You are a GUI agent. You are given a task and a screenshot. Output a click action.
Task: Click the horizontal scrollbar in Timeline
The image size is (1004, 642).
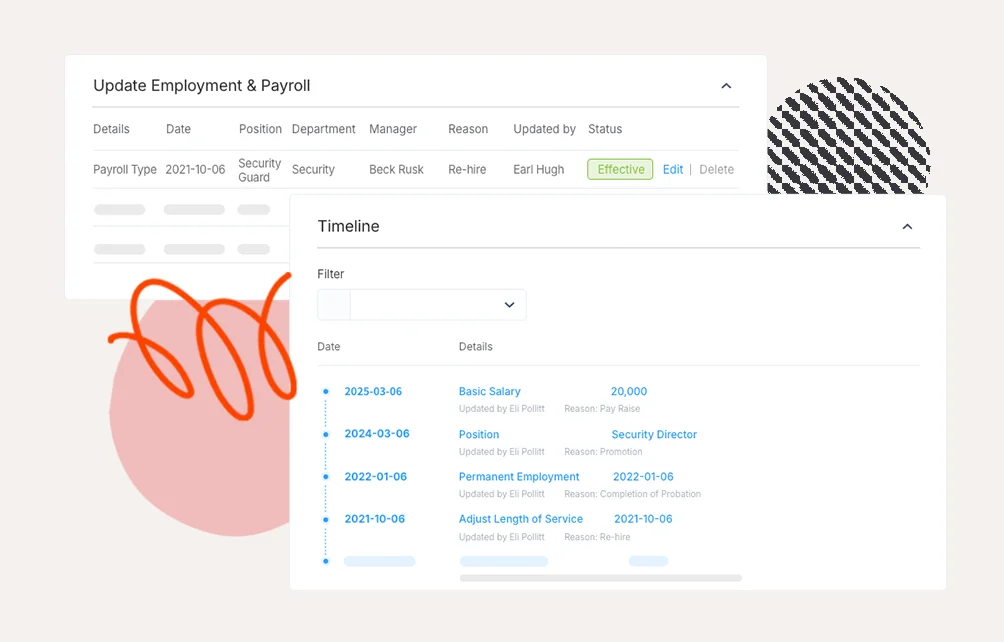click(x=600, y=578)
